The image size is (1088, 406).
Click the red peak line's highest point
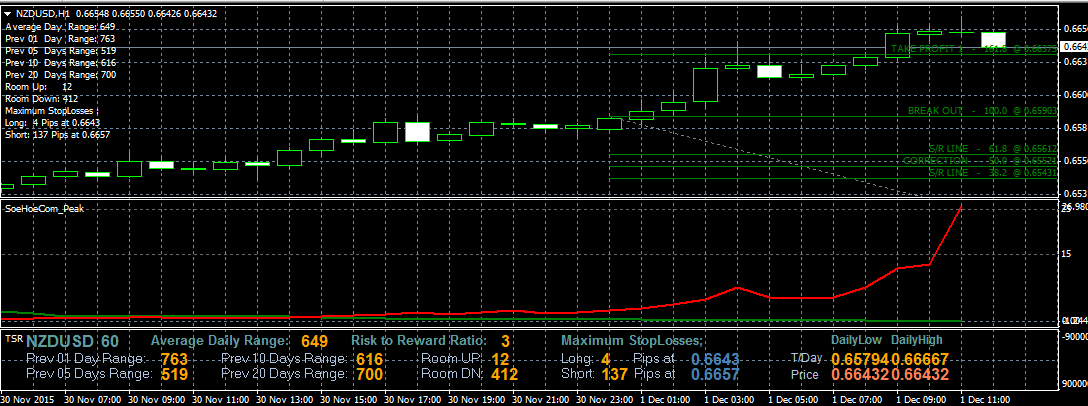point(961,205)
